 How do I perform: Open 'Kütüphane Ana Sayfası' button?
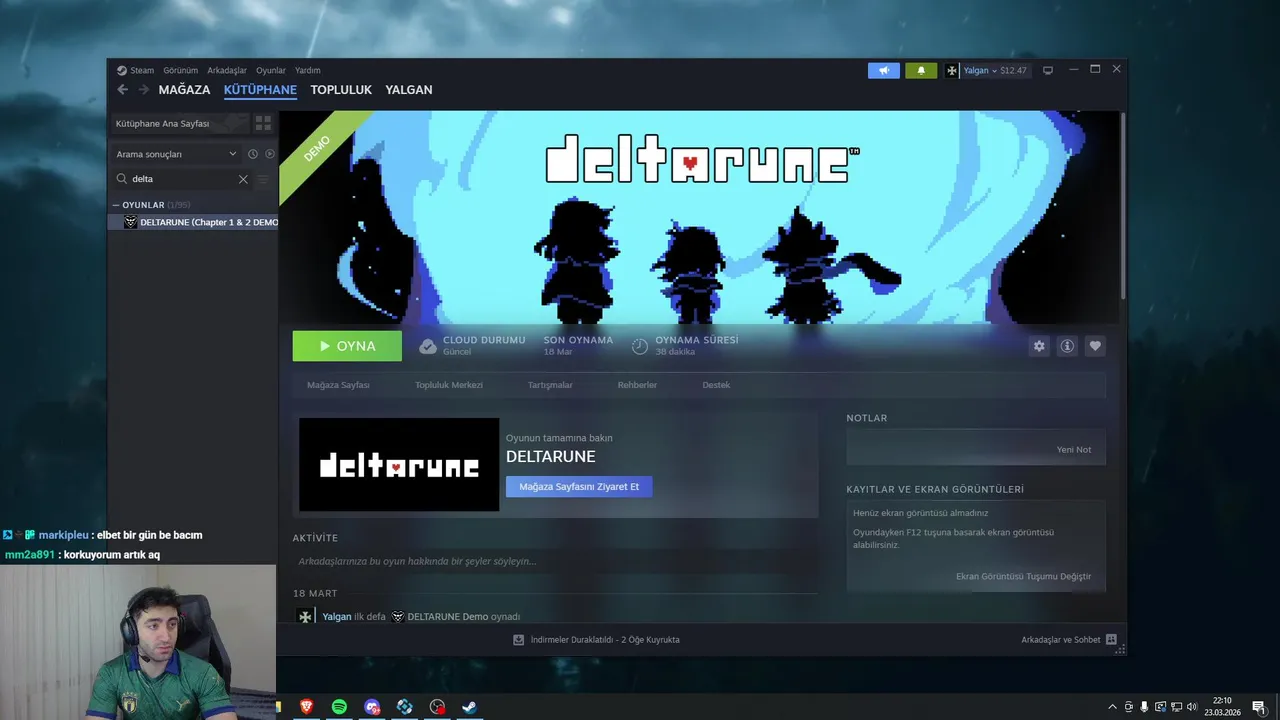pyautogui.click(x=179, y=123)
